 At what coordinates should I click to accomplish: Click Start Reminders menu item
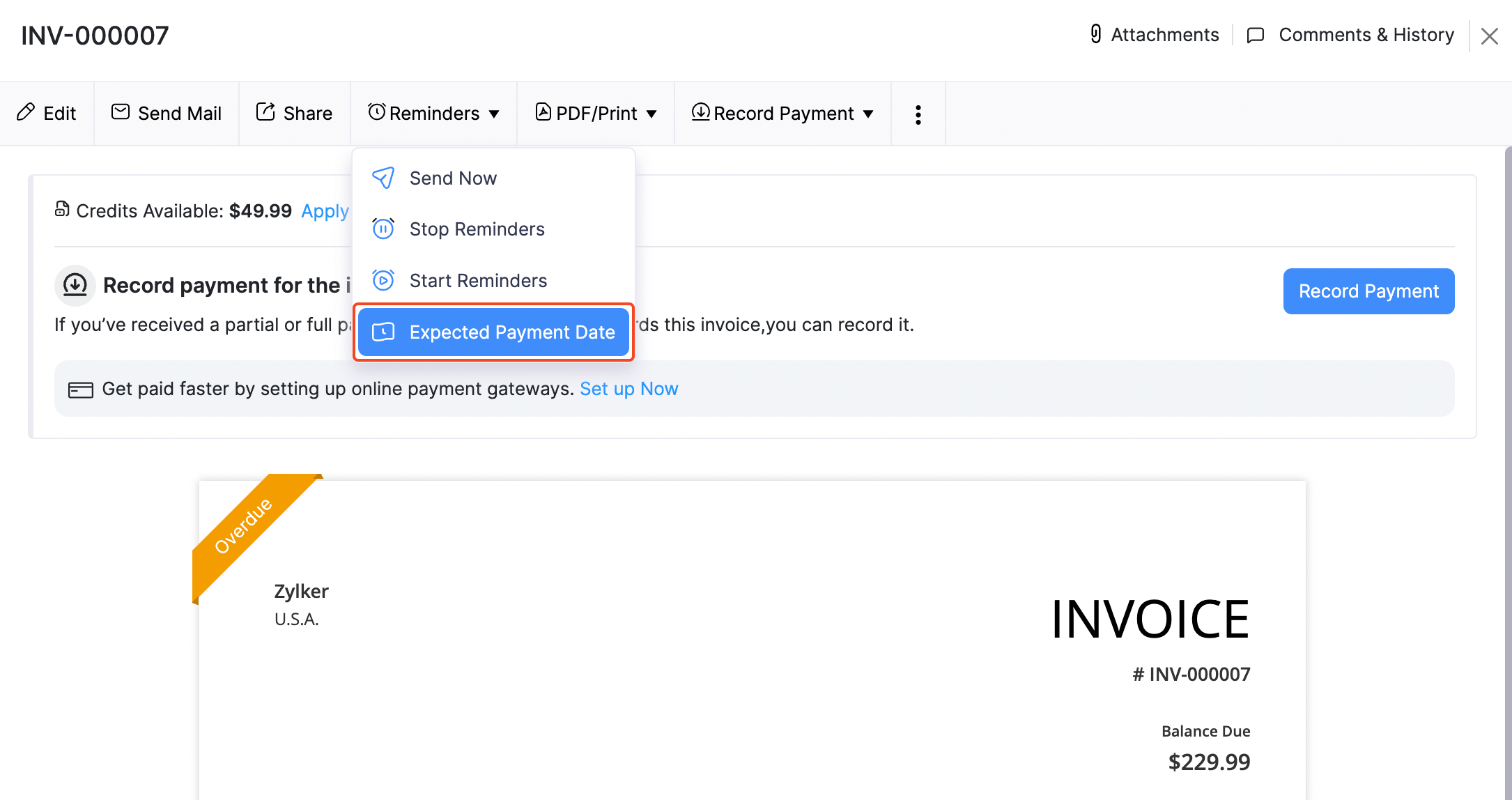(479, 280)
